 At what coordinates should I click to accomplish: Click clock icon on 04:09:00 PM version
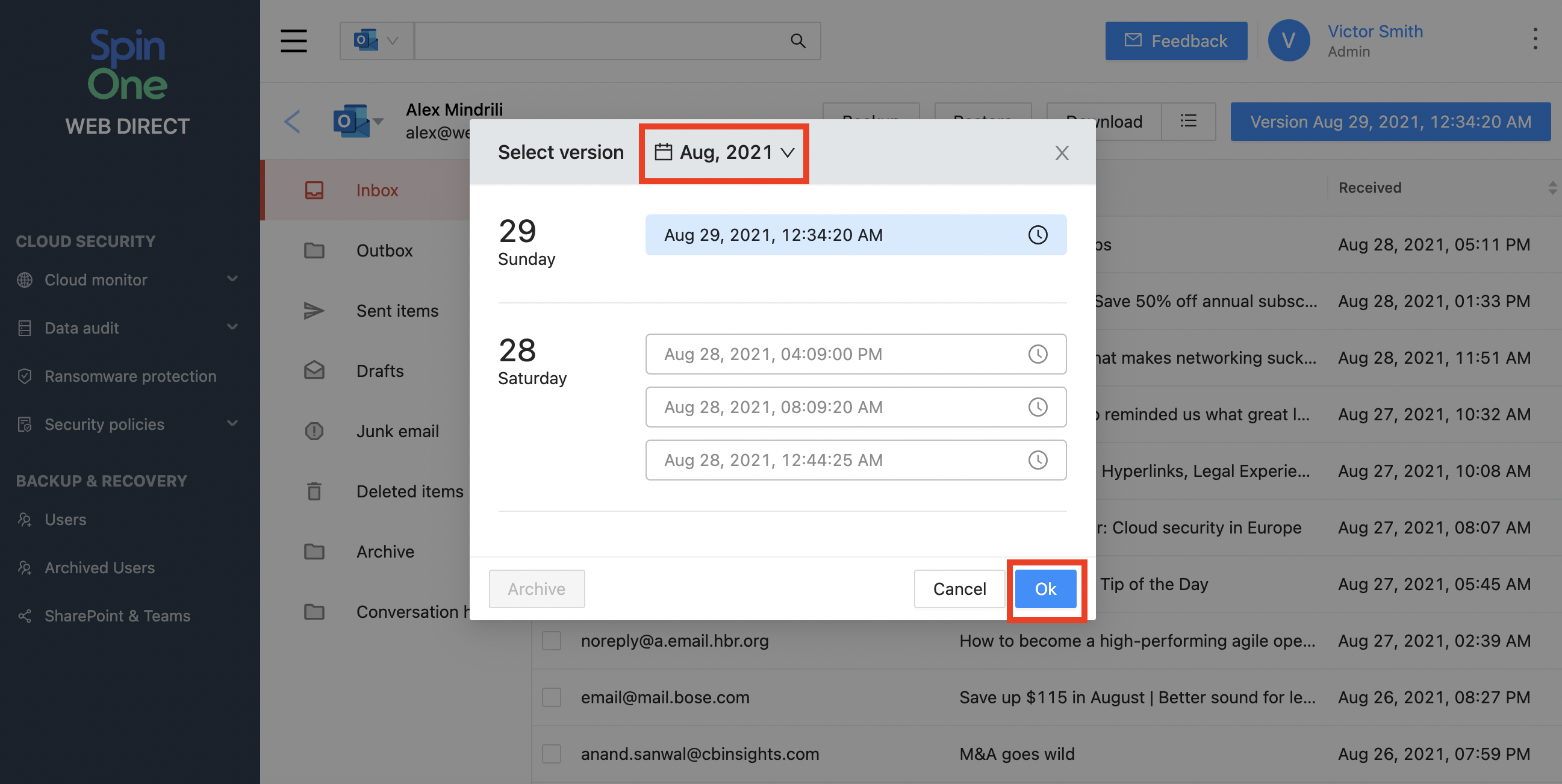[1038, 354]
